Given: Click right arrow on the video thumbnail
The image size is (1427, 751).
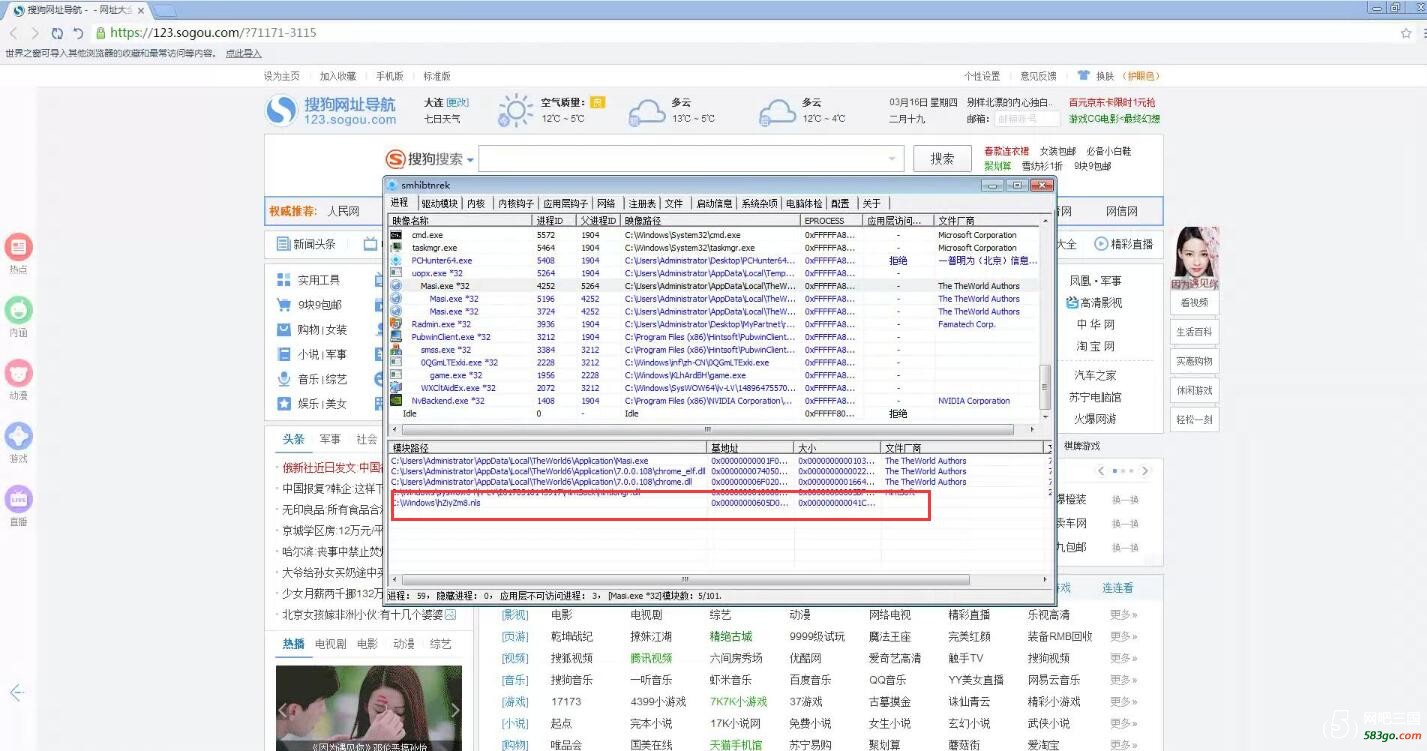Looking at the screenshot, I should (x=454, y=709).
